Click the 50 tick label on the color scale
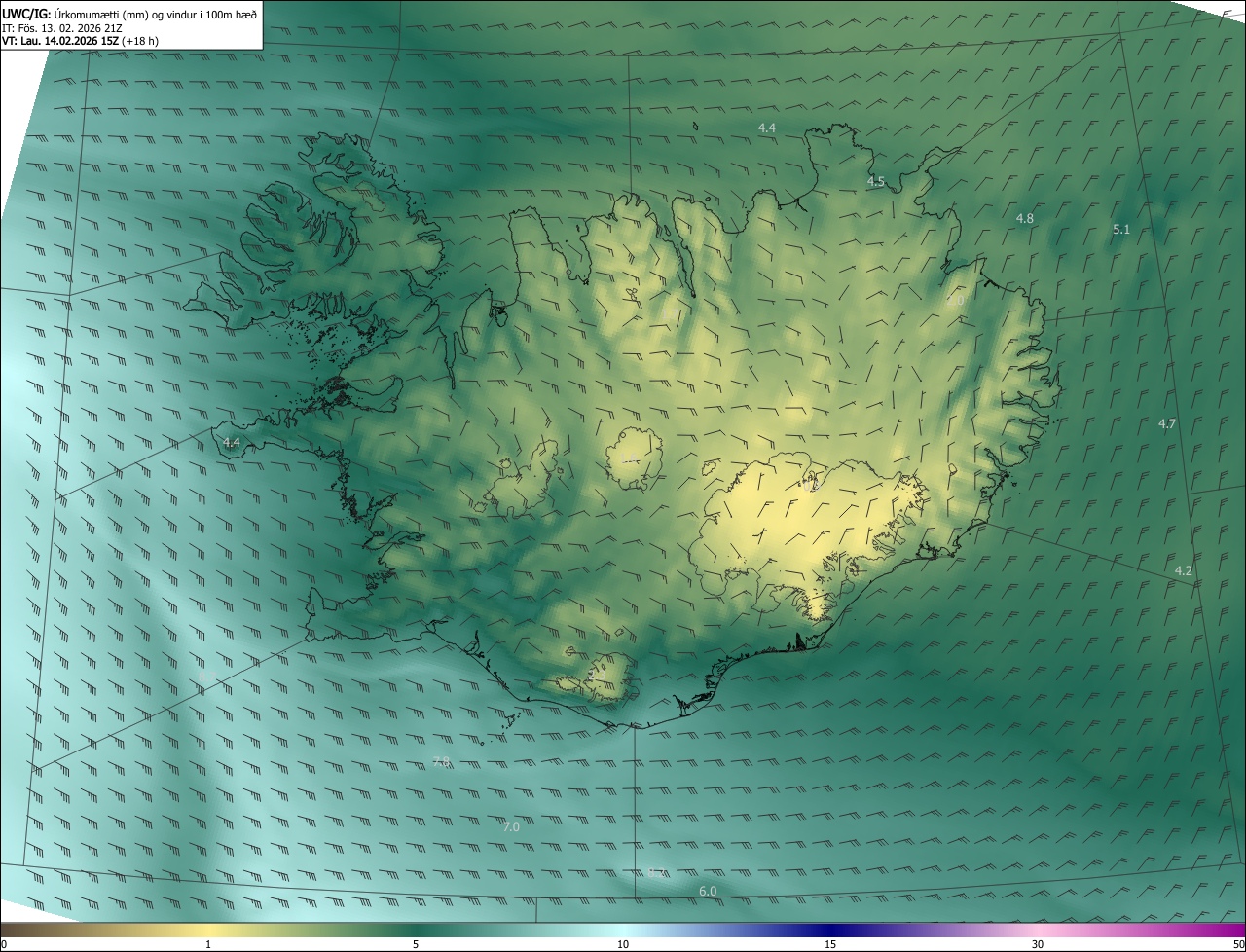 [1238, 945]
